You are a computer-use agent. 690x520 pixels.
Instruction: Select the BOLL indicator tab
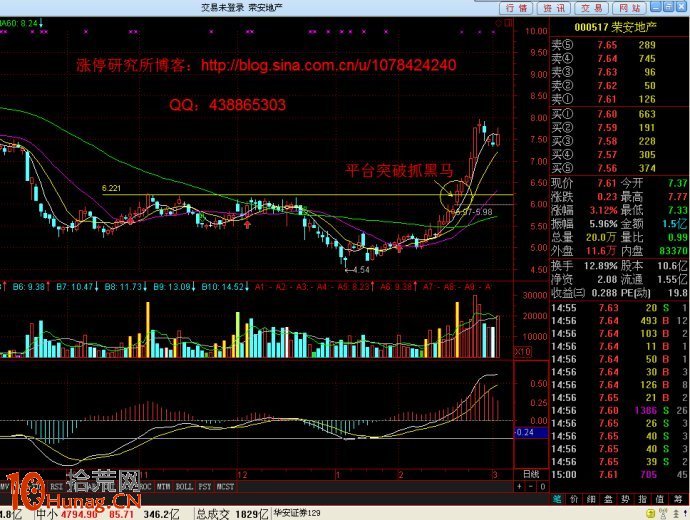184,487
